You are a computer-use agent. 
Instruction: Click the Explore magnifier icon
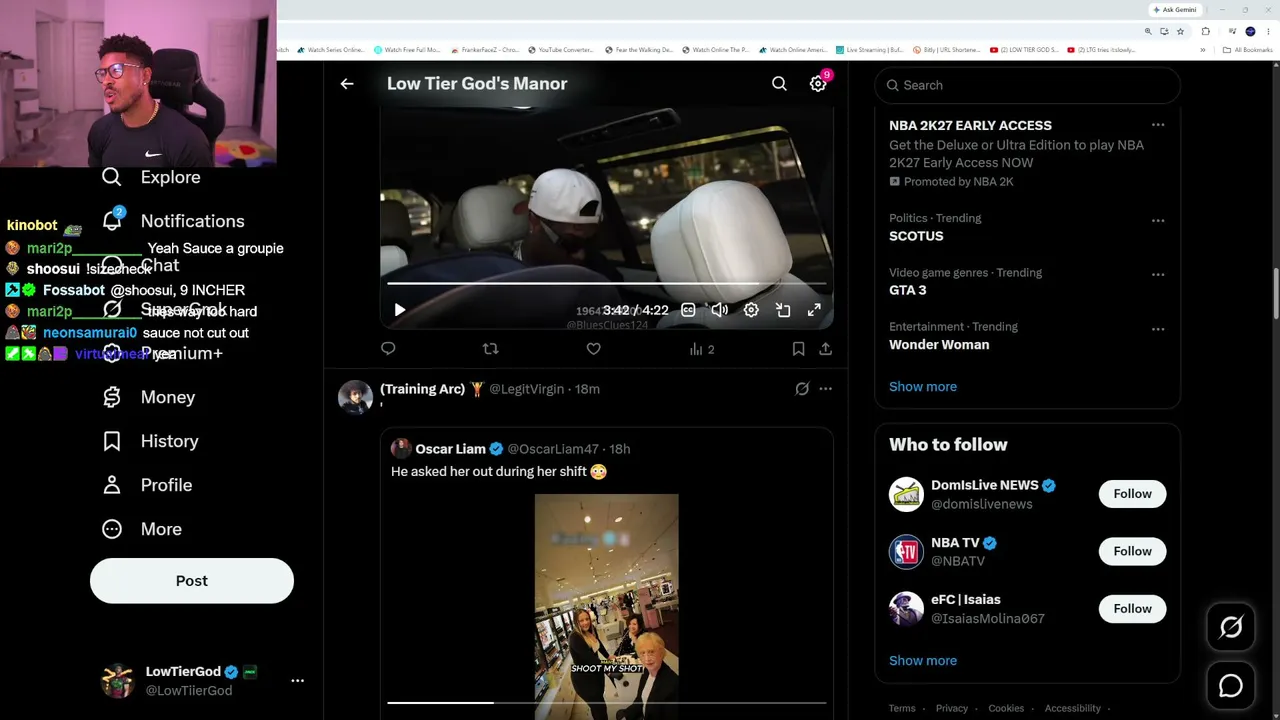click(112, 177)
